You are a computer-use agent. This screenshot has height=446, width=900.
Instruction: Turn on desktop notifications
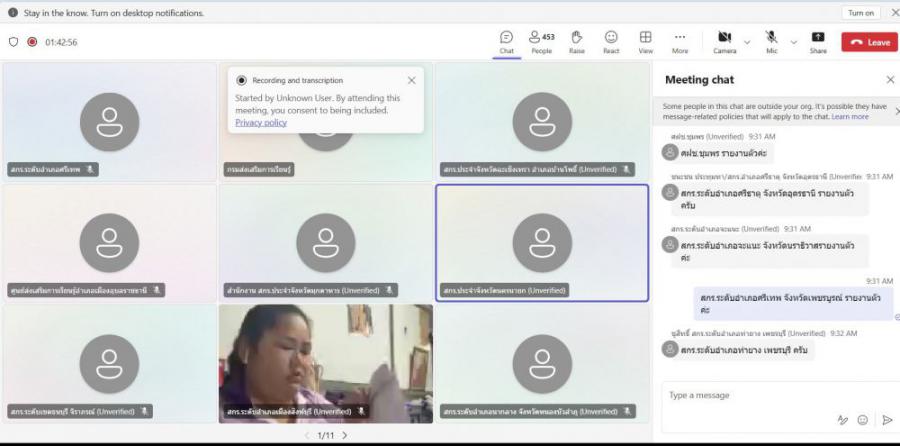click(860, 13)
